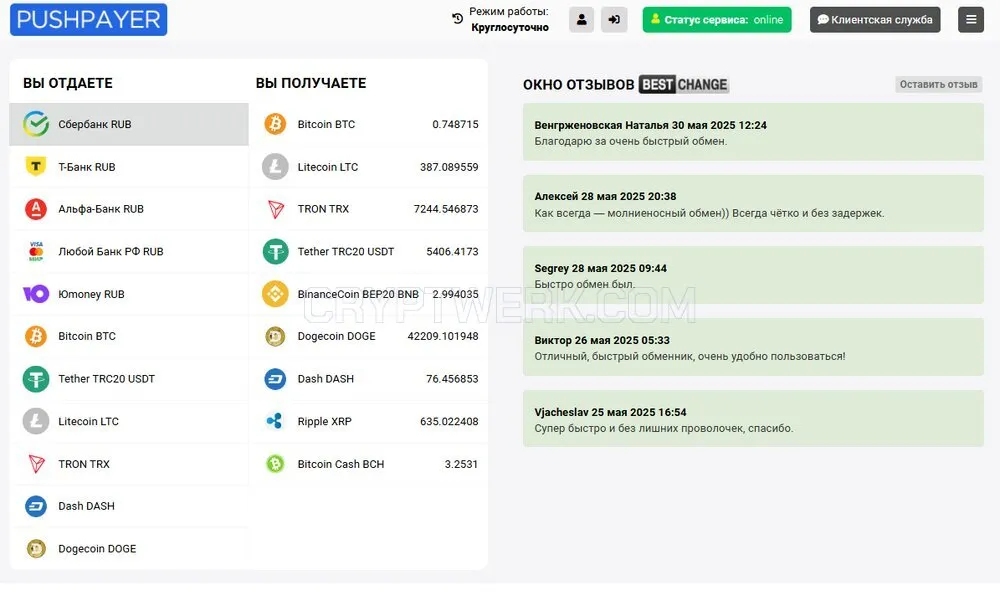Click the sign-in arrow icon button

(x=614, y=20)
